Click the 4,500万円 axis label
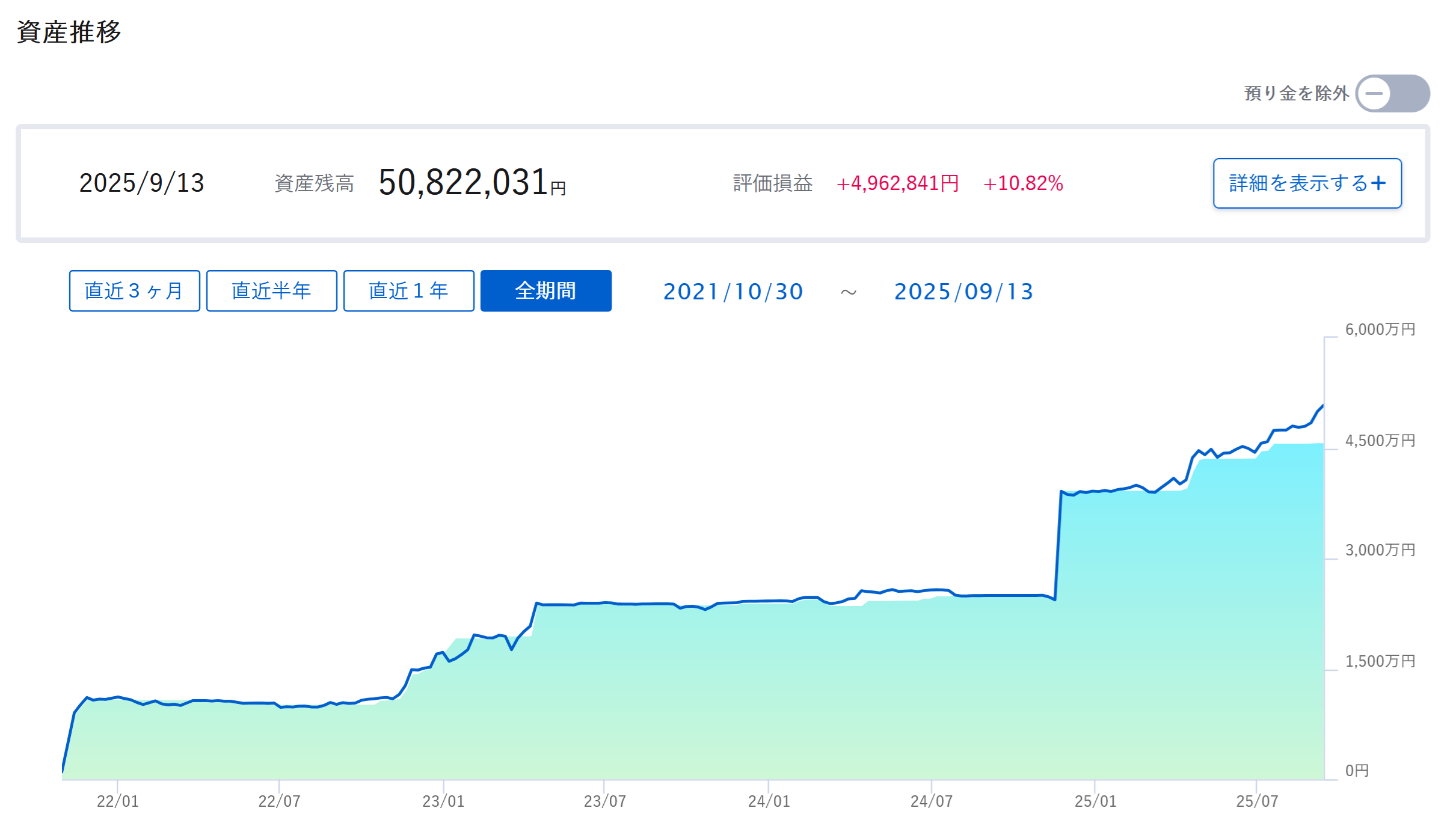 [x=1380, y=441]
